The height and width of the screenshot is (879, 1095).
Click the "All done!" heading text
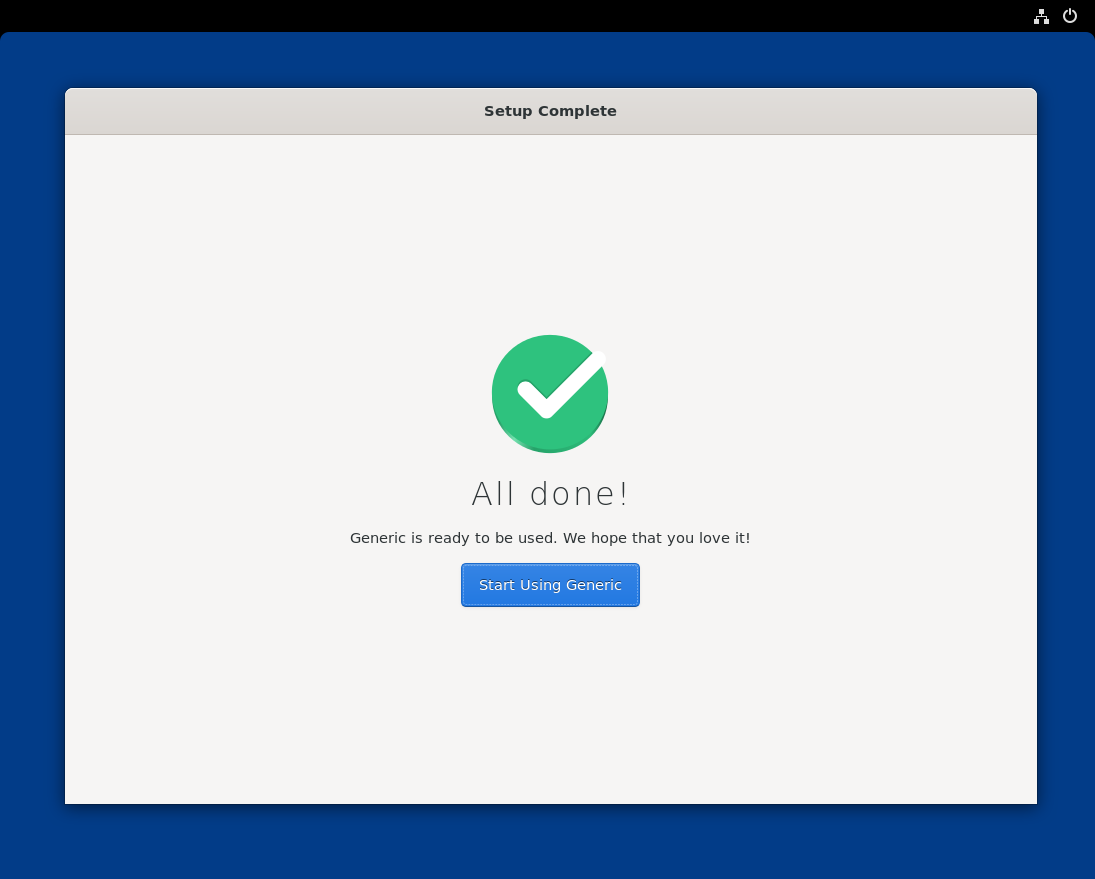coord(550,494)
